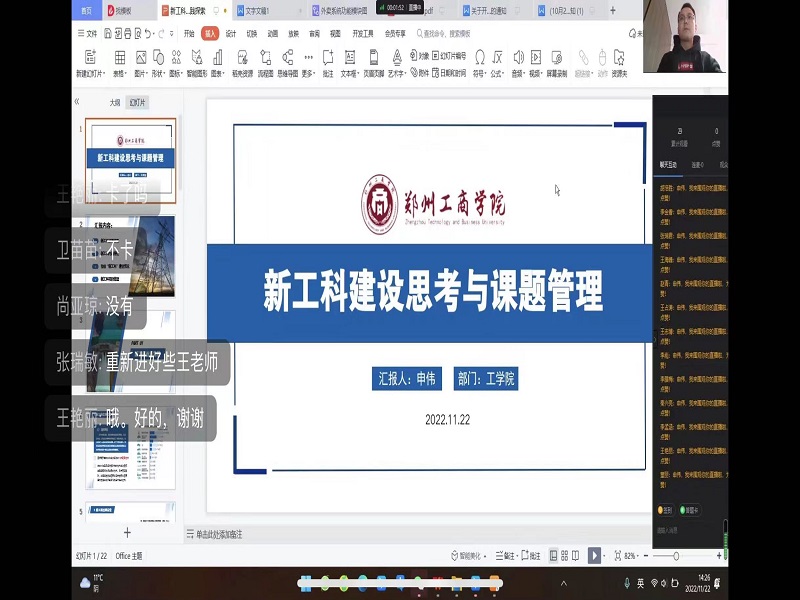The image size is (800, 600).
Task: Click the print preview icon in quick access toolbar
Action: point(138,34)
